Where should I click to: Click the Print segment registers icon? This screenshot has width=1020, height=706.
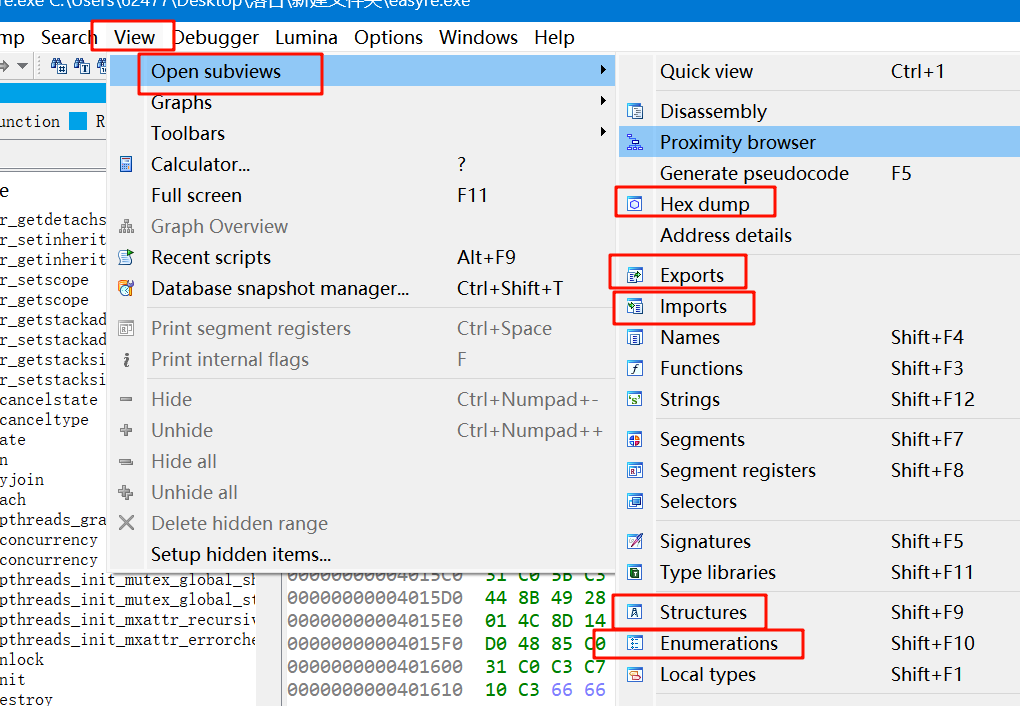(x=126, y=329)
